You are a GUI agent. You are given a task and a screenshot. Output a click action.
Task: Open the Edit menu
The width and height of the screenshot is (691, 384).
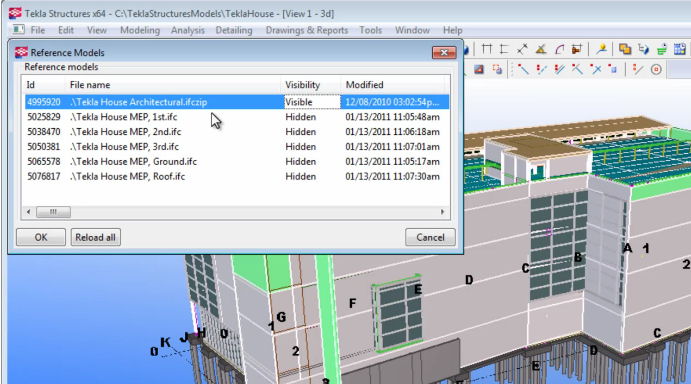[66, 30]
